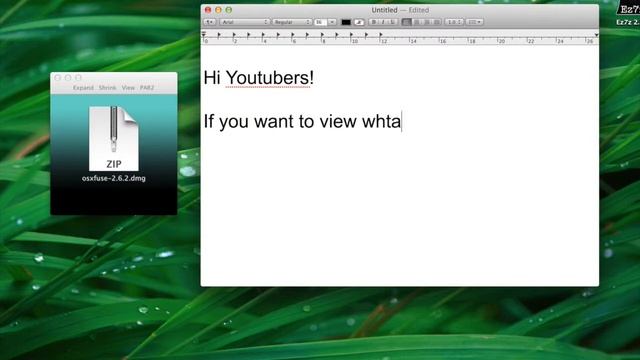Open the font size dropdown arrow

coord(332,22)
